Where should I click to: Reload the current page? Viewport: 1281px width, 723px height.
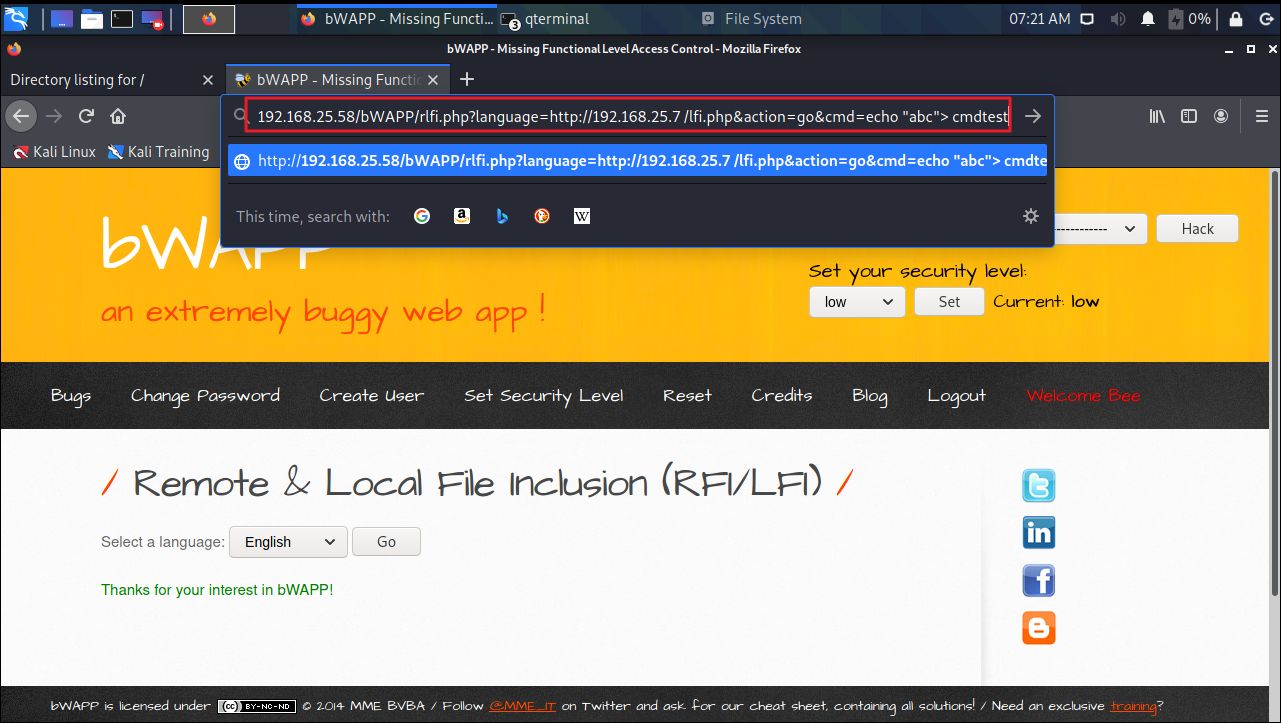click(x=86, y=116)
